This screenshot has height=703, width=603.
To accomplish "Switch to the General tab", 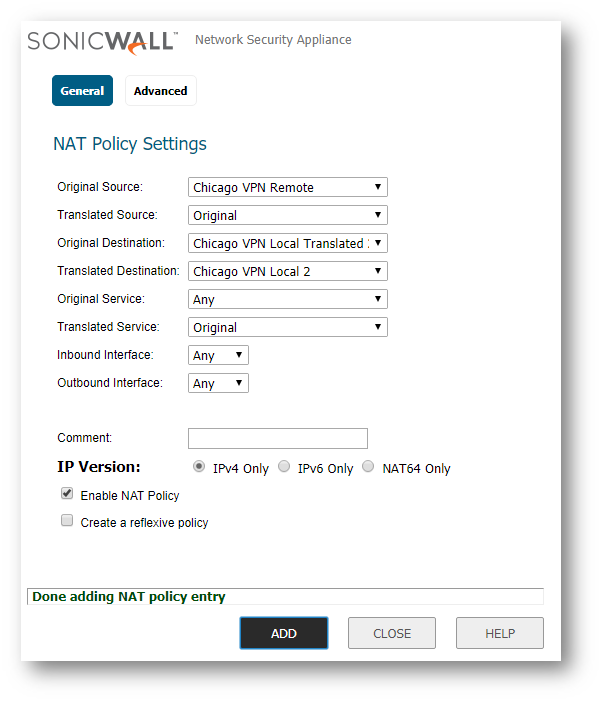I will coord(82,91).
